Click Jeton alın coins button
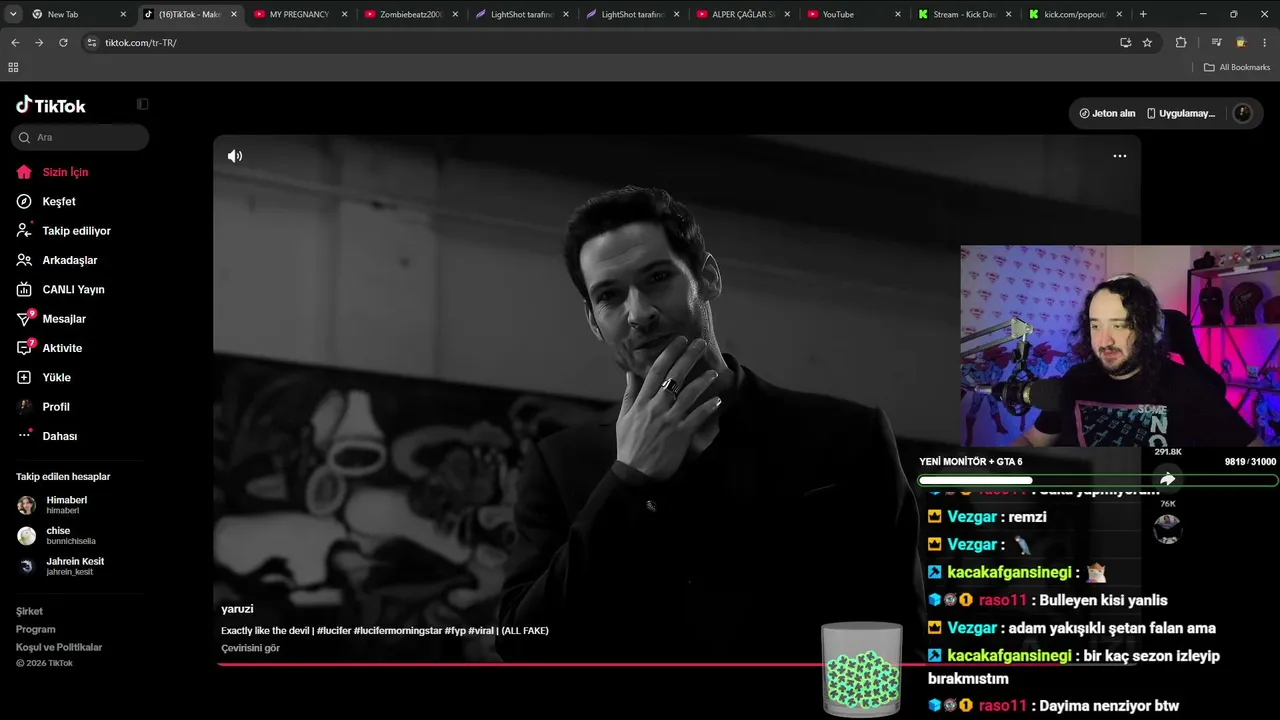 1107,113
